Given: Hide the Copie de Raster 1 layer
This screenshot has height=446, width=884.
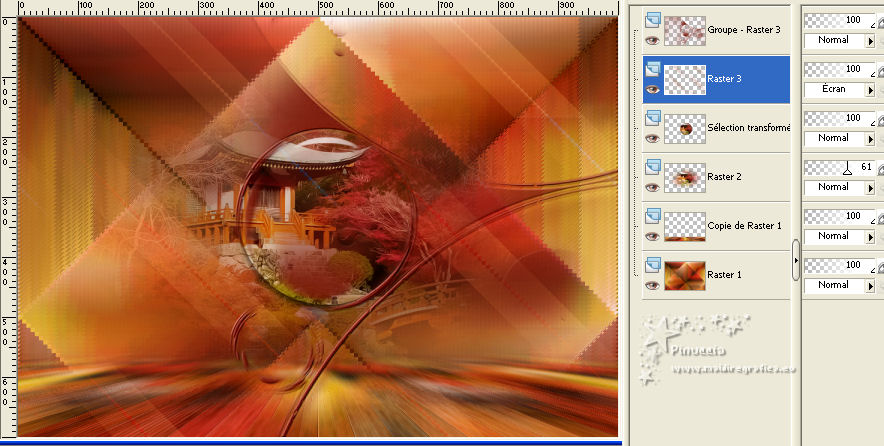Looking at the screenshot, I should 652,237.
